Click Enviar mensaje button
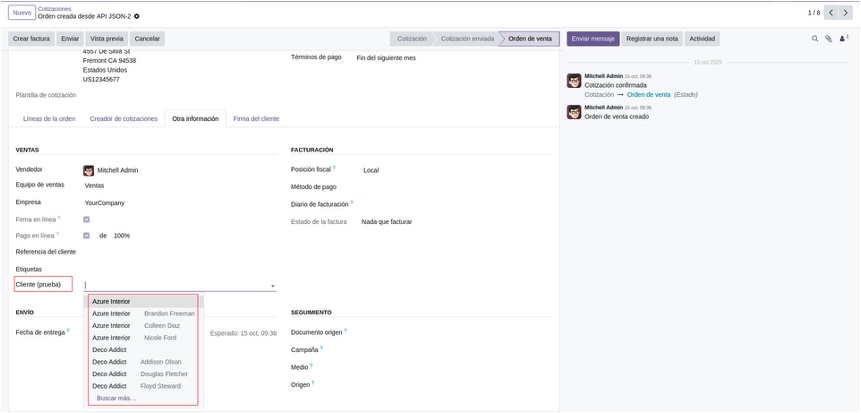861x413 pixels. click(x=594, y=39)
